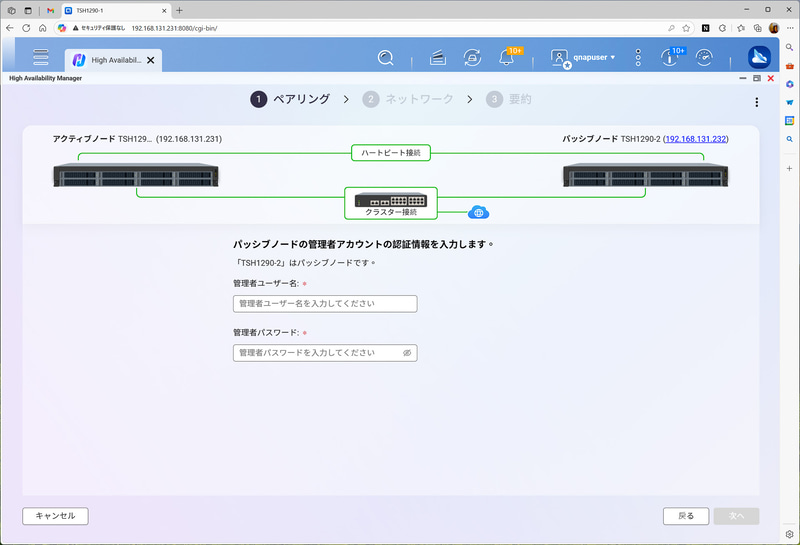The image size is (800, 545).
Task: Select step 1 ペアリング
Action: pos(290,99)
